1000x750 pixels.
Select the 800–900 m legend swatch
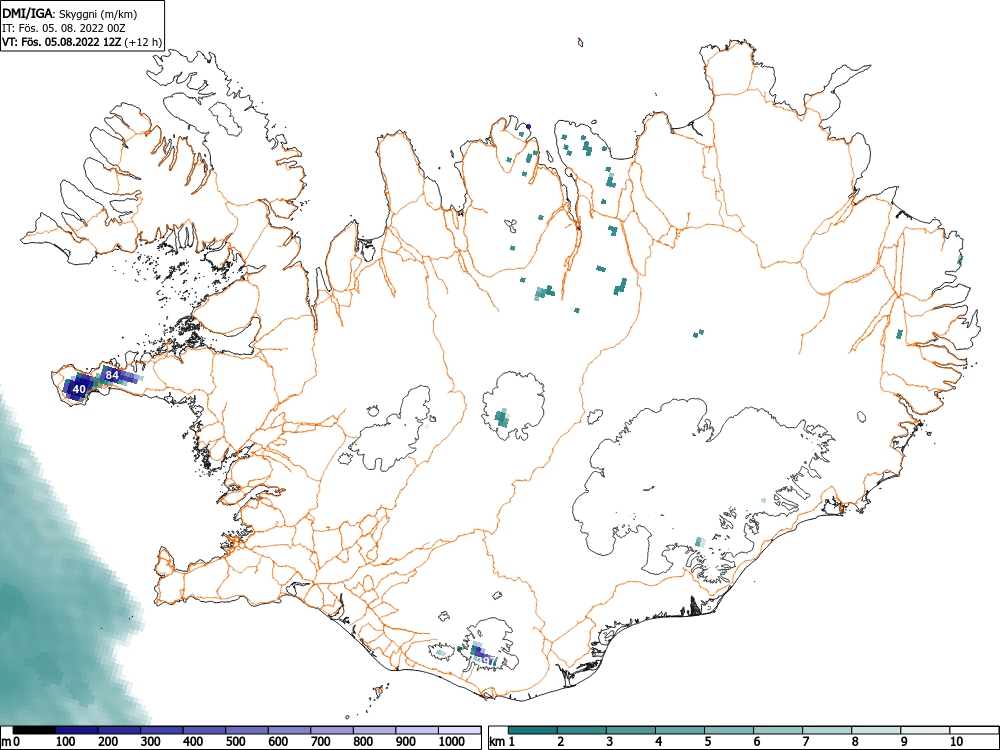[x=374, y=730]
